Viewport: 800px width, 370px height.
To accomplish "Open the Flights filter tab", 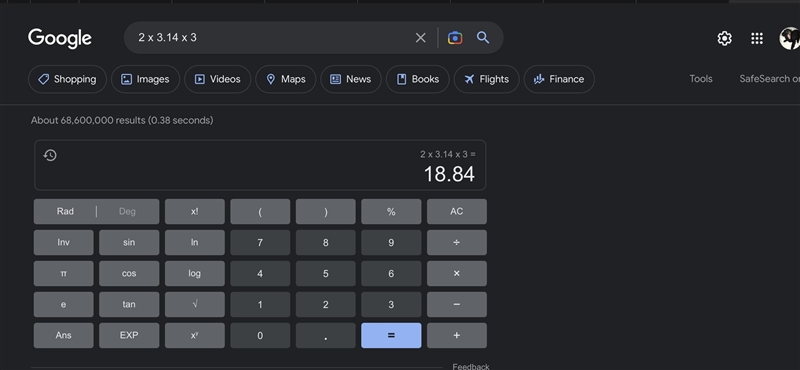I will click(x=487, y=79).
